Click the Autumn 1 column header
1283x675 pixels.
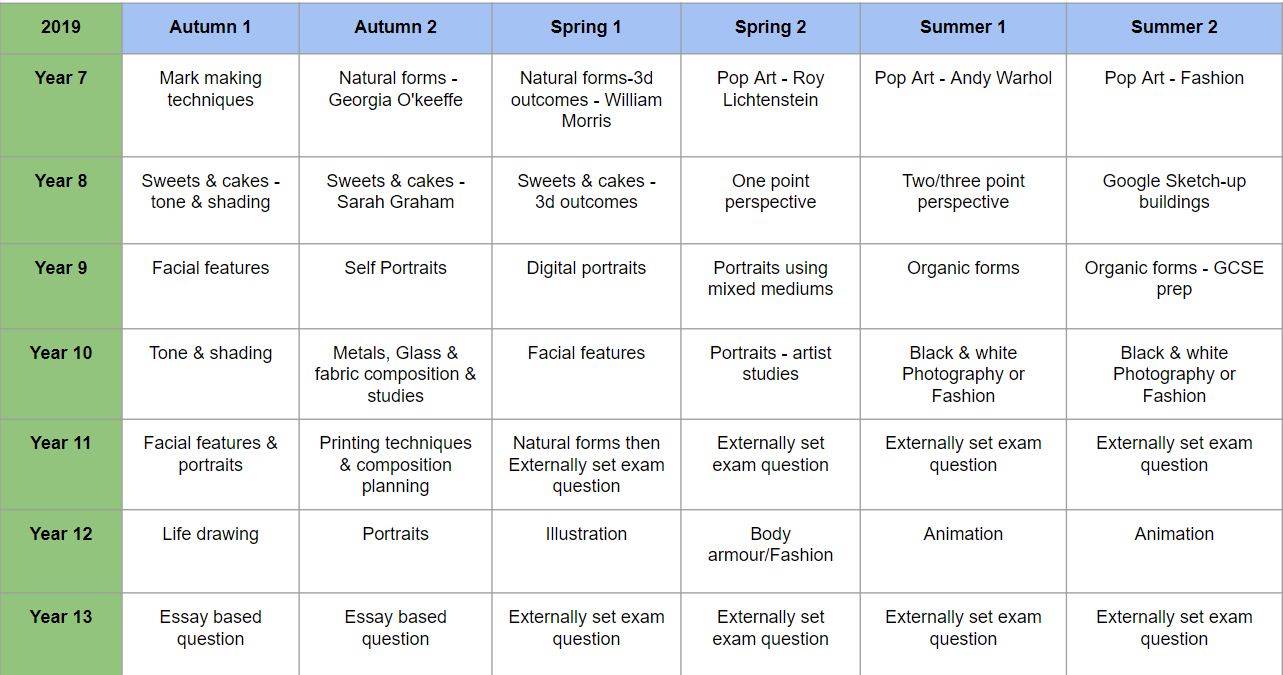click(x=210, y=27)
